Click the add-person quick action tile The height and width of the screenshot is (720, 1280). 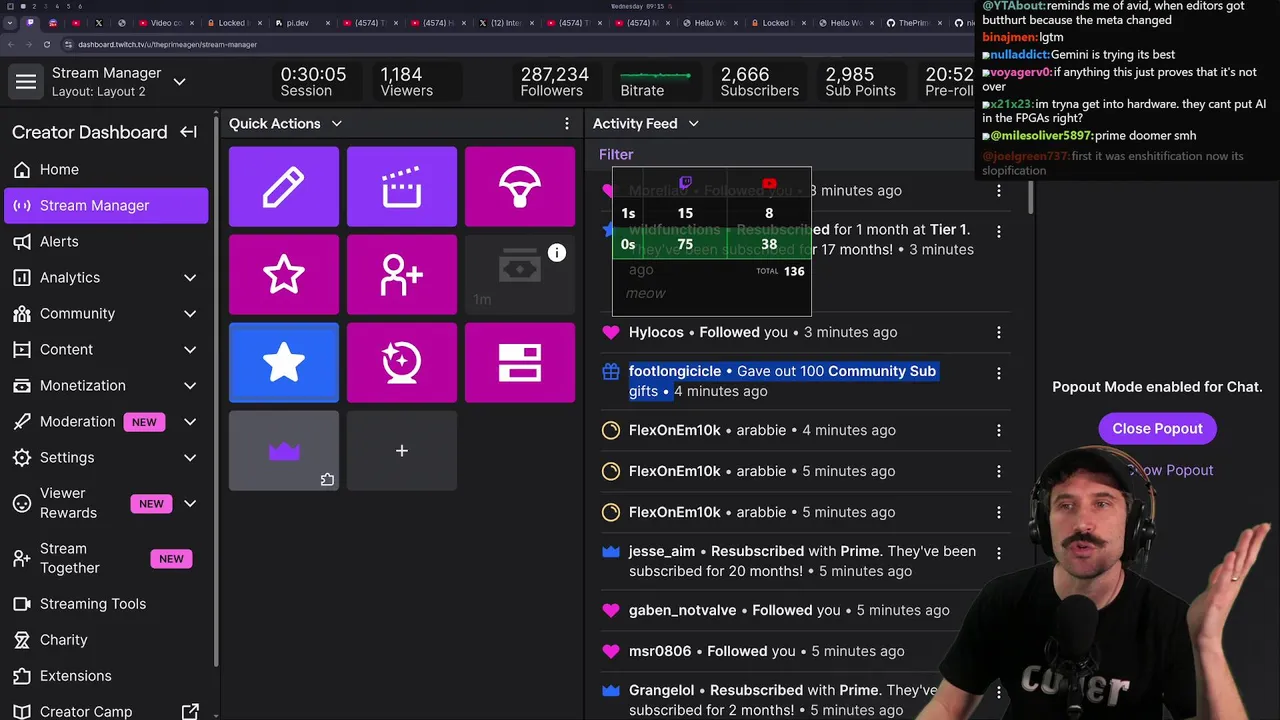click(x=402, y=275)
